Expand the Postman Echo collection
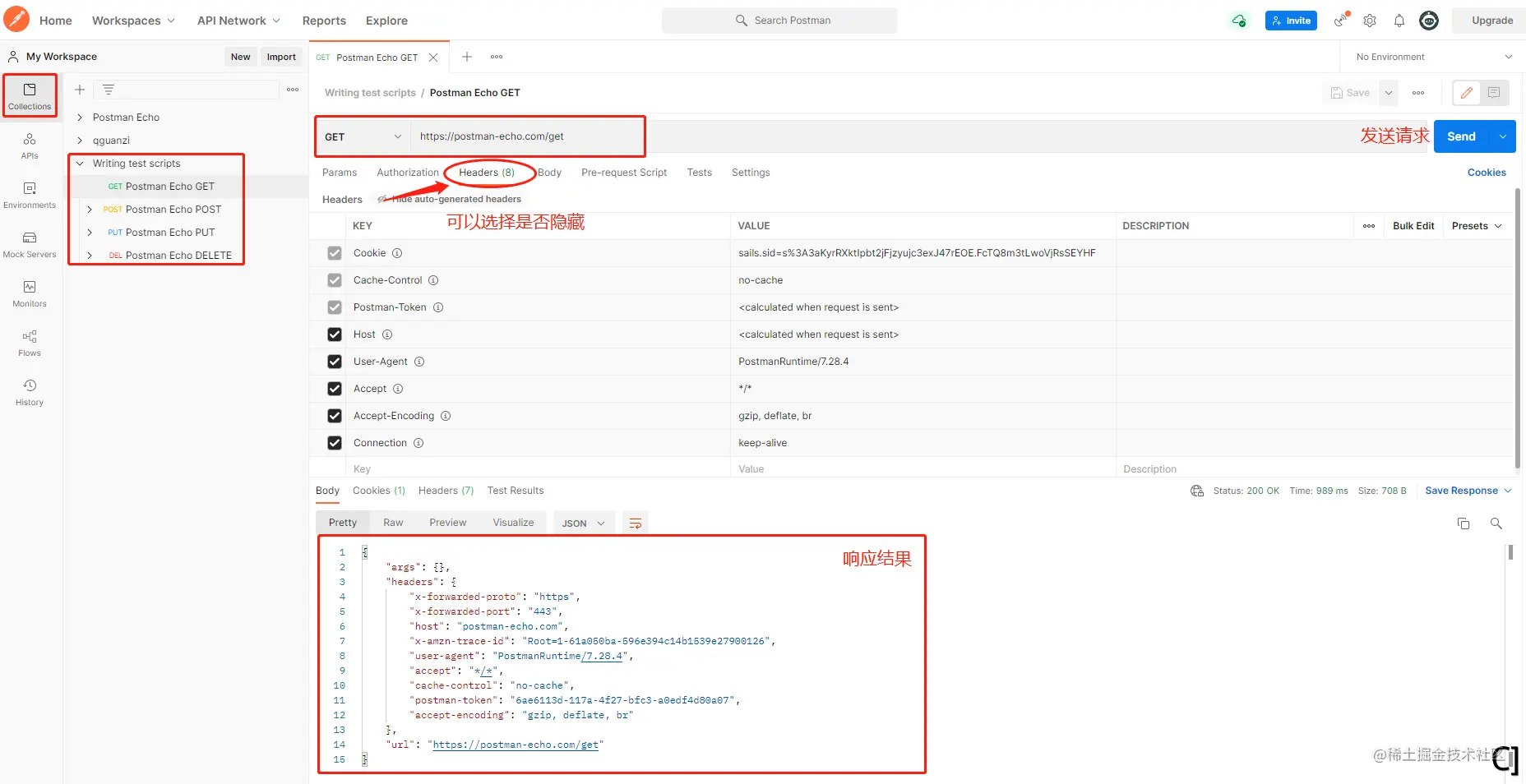 click(x=80, y=118)
